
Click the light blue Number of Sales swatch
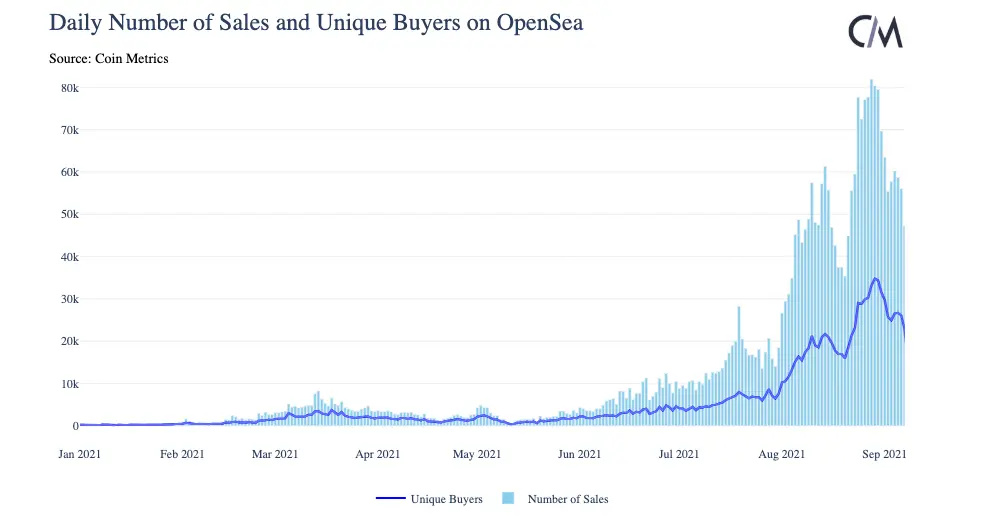[x=508, y=498]
